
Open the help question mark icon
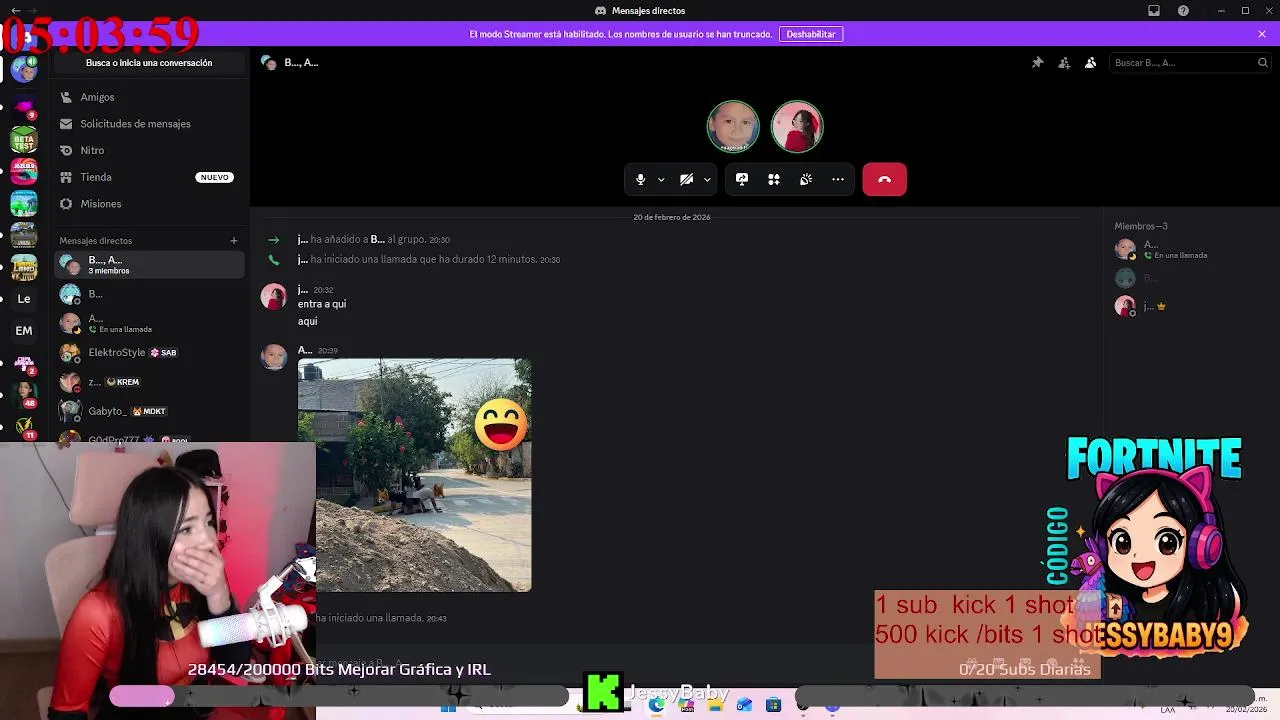[x=1184, y=11]
